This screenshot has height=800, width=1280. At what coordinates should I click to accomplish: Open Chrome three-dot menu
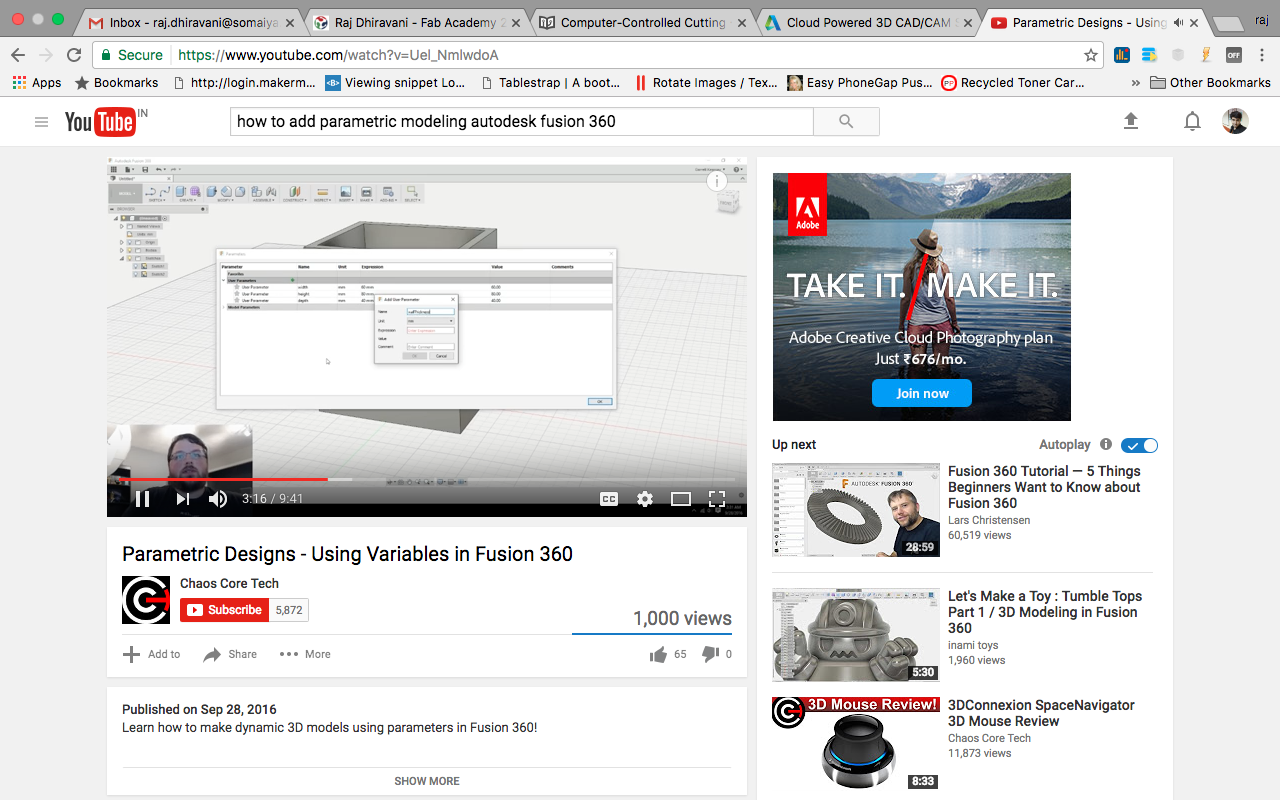pos(1262,55)
